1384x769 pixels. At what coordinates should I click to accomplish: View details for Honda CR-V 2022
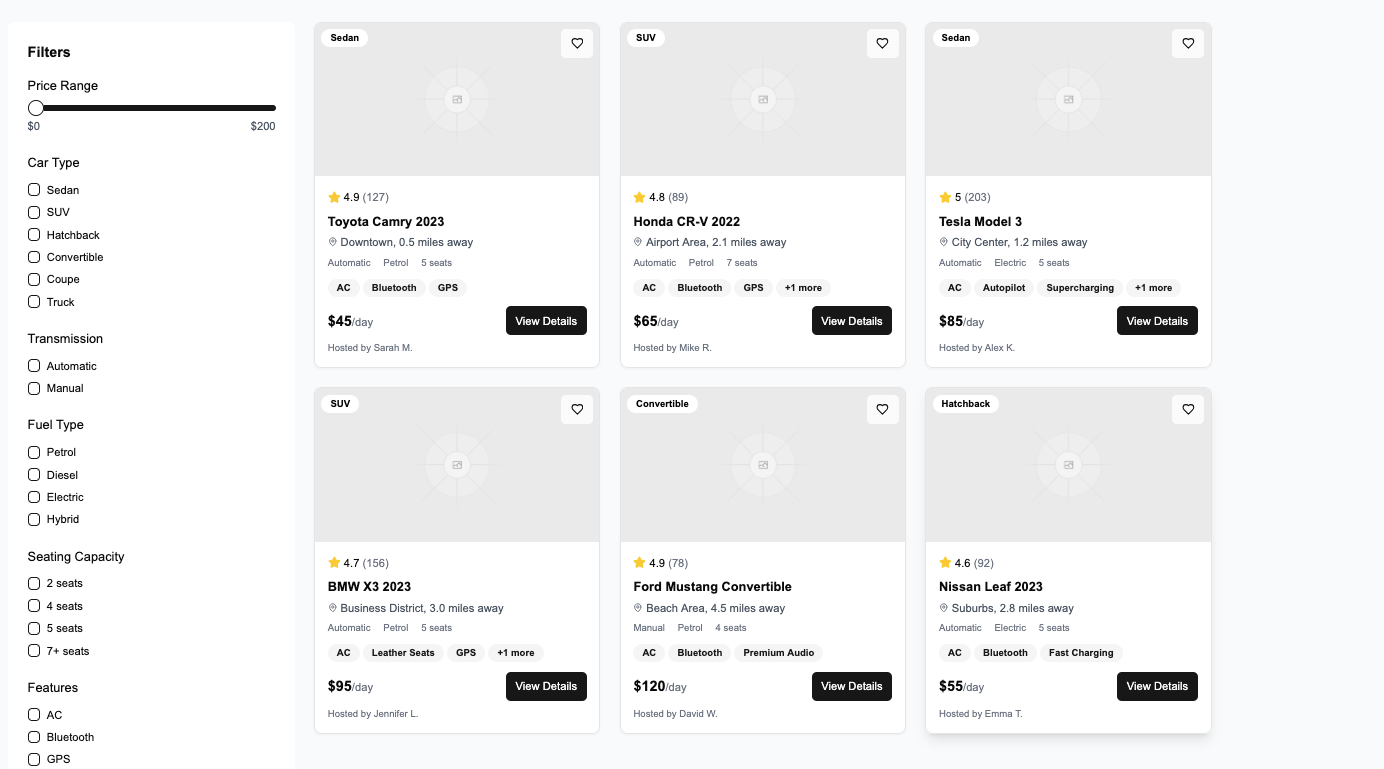click(852, 321)
